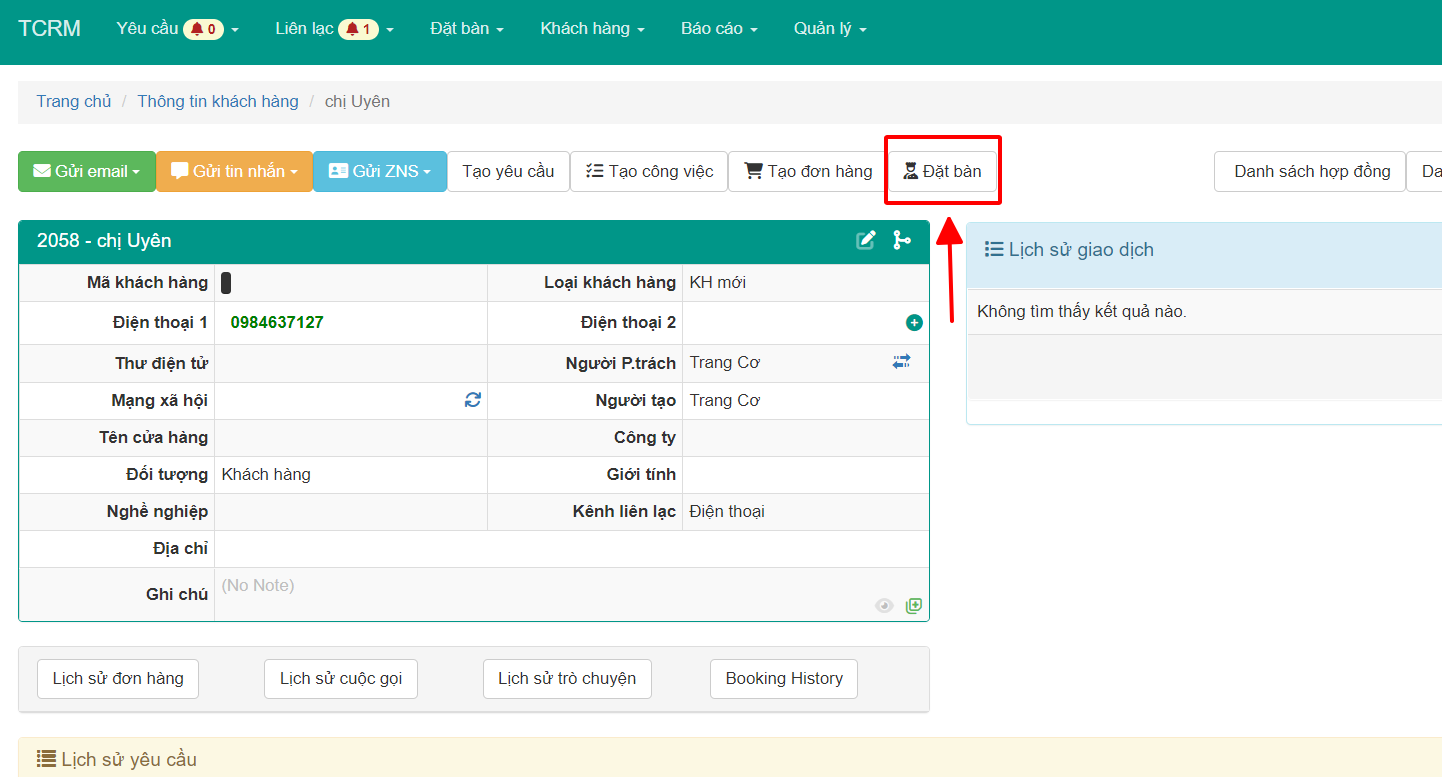Go to Thông tin khách hàng breadcrumb

218,101
